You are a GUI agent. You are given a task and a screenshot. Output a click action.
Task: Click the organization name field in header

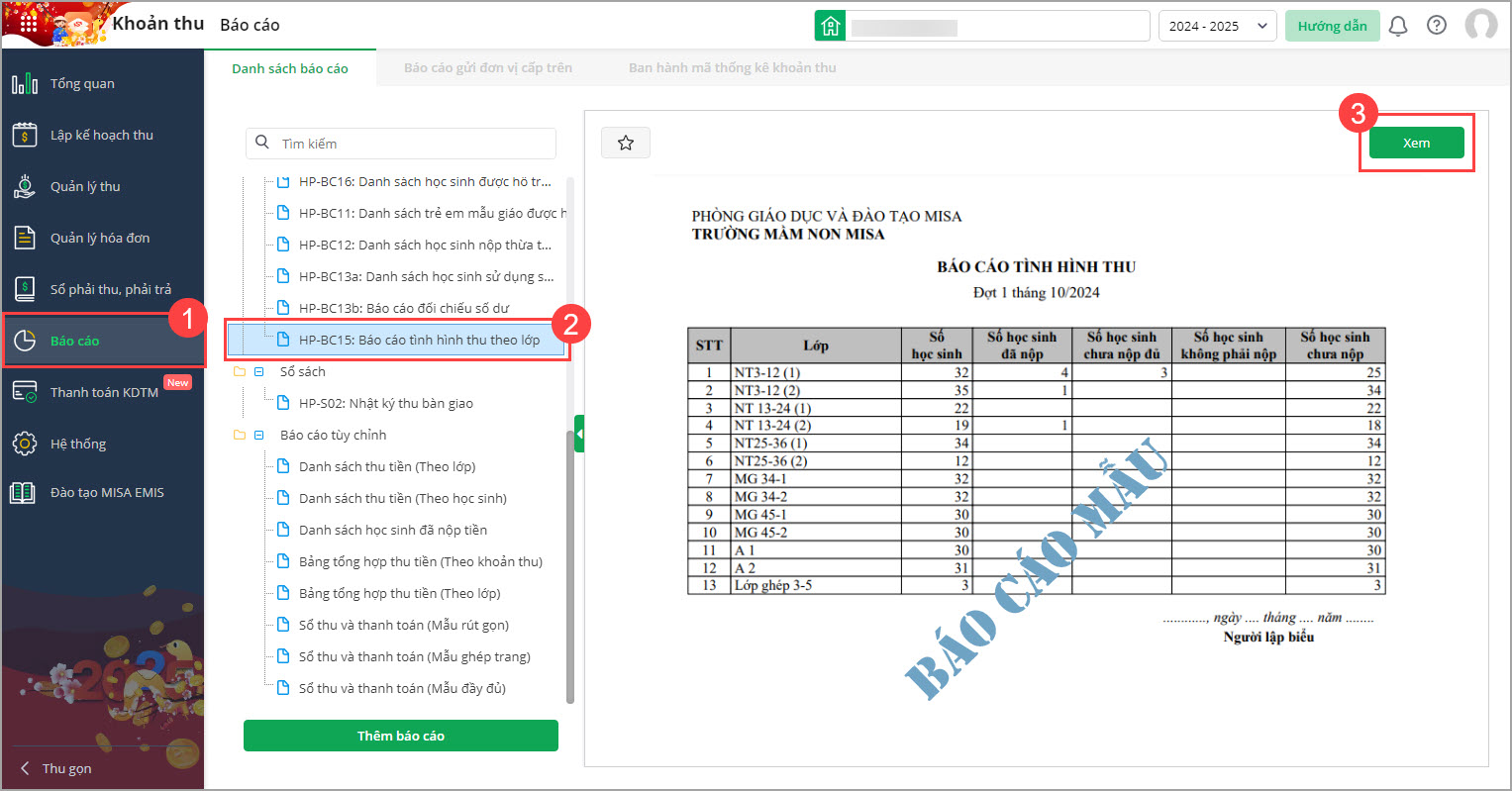point(997,26)
